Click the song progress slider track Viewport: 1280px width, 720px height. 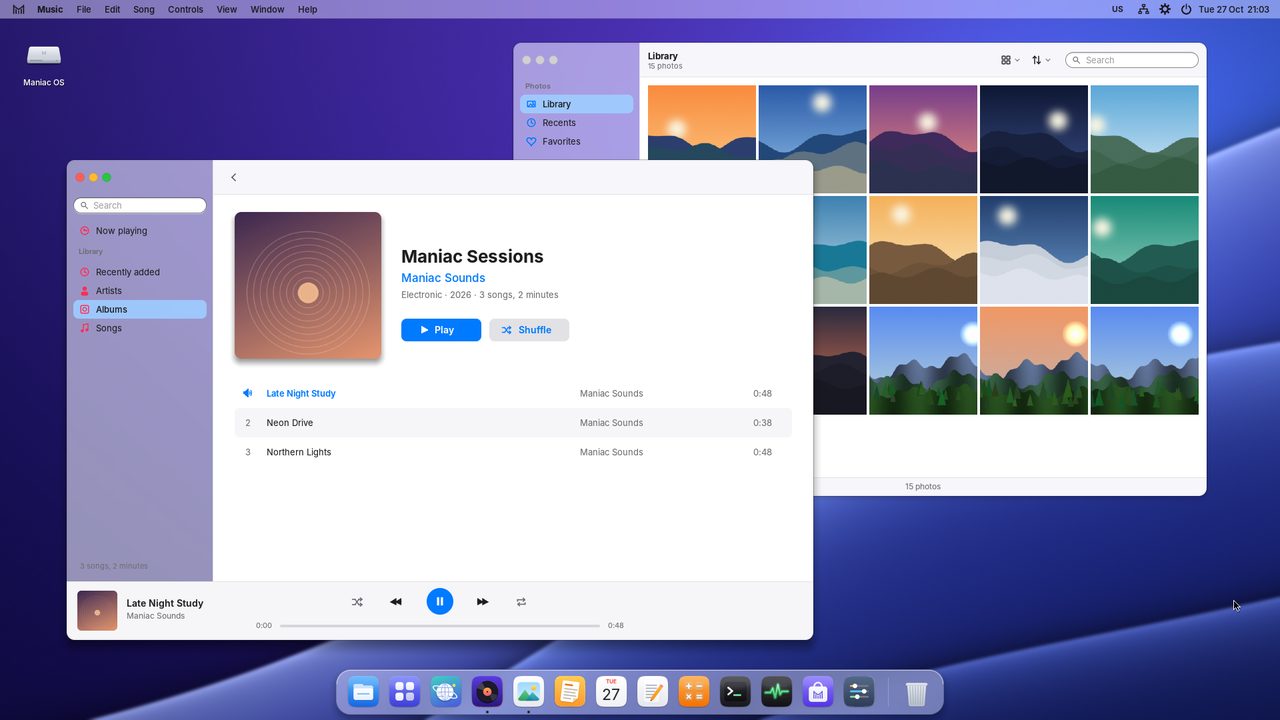440,626
